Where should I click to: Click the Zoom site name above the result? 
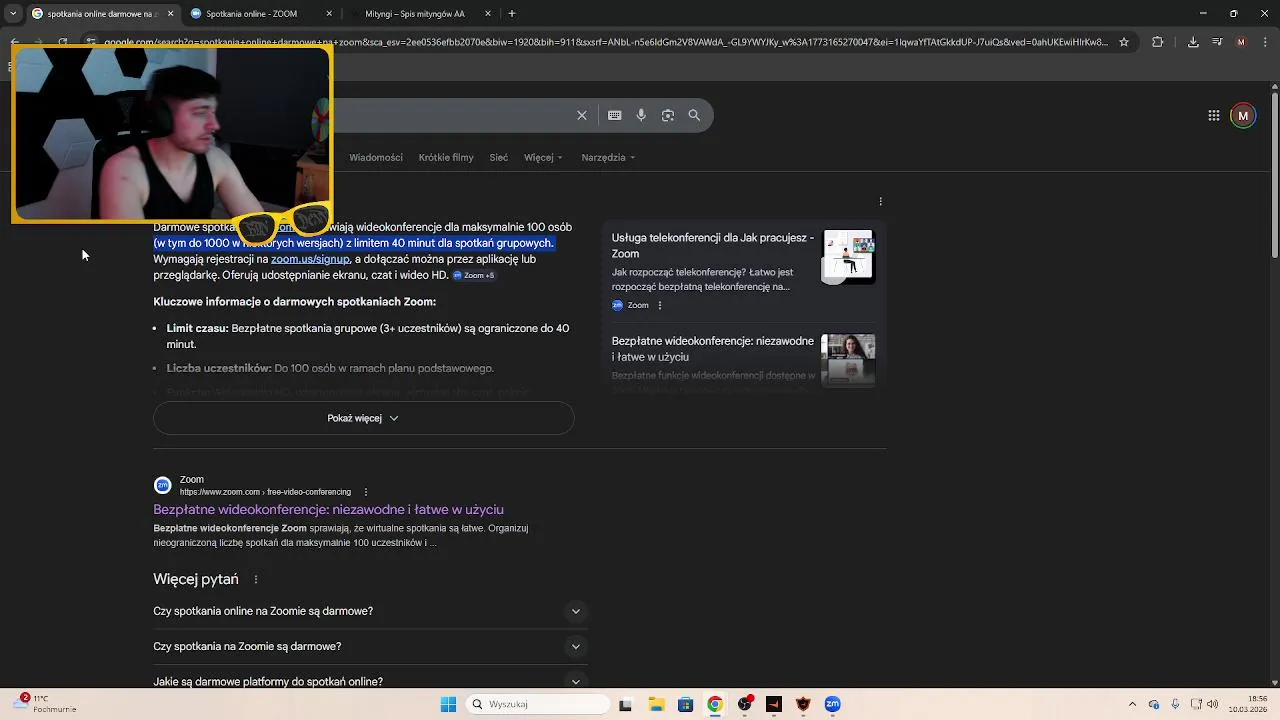click(x=192, y=480)
